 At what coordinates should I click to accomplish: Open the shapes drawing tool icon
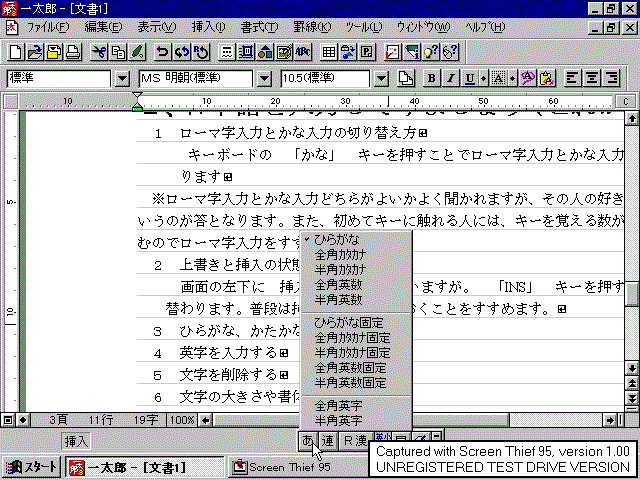tap(265, 52)
